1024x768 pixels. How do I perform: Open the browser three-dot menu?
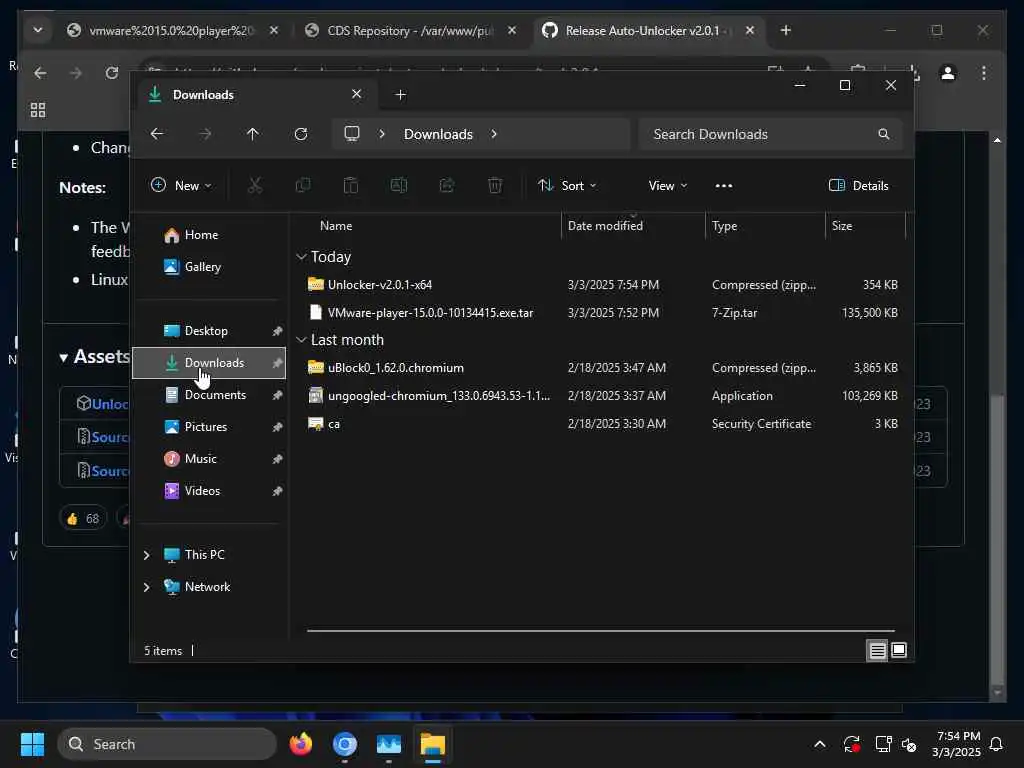tap(984, 73)
